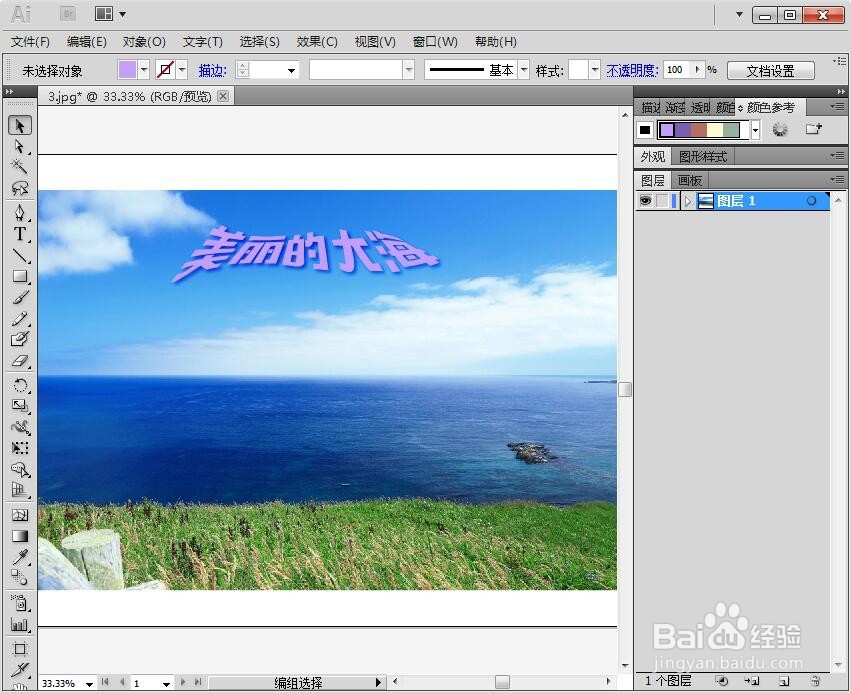Select the Perspective Grid tool

[x=20, y=490]
